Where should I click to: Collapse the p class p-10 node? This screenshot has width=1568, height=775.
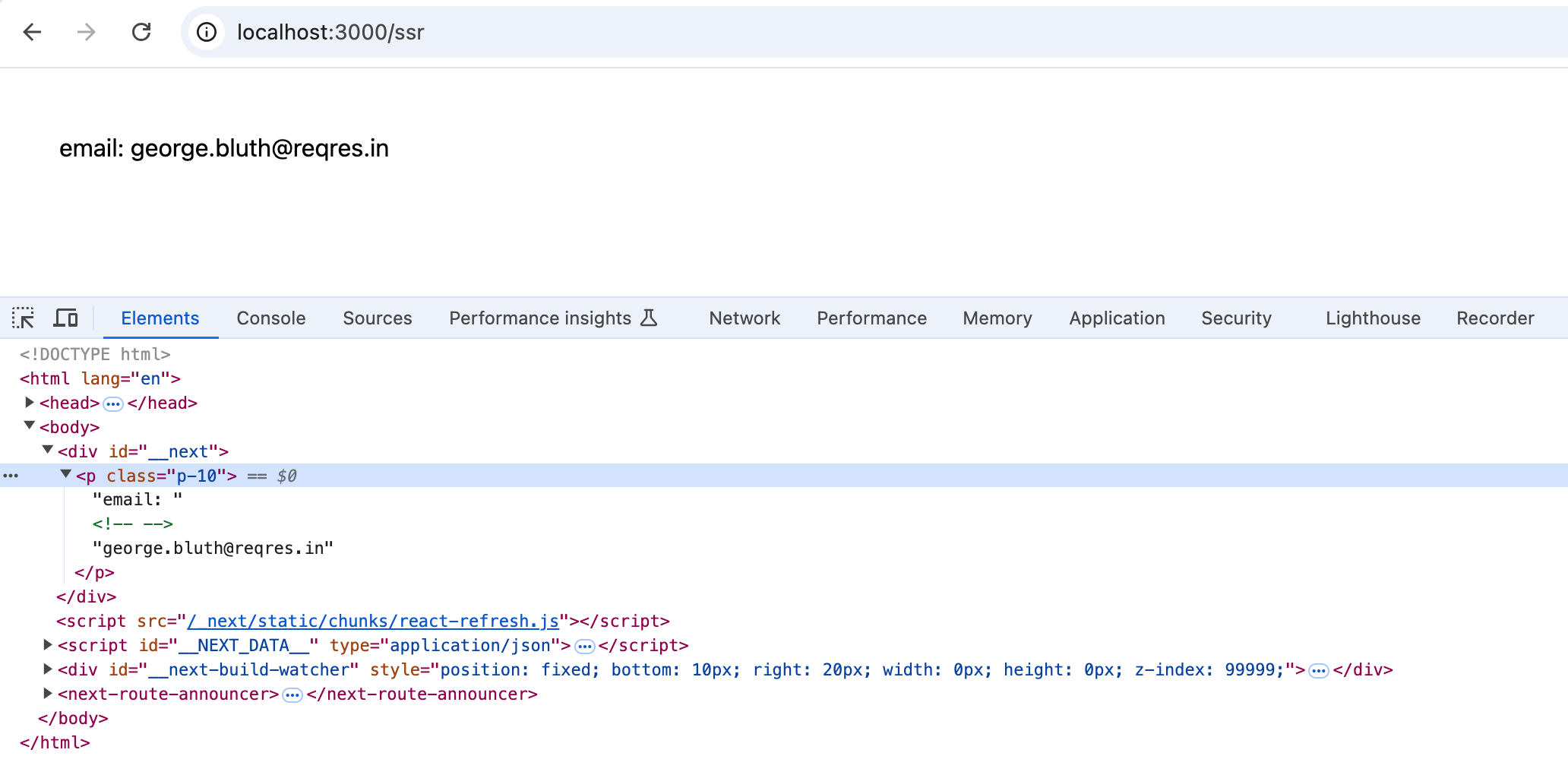point(65,475)
